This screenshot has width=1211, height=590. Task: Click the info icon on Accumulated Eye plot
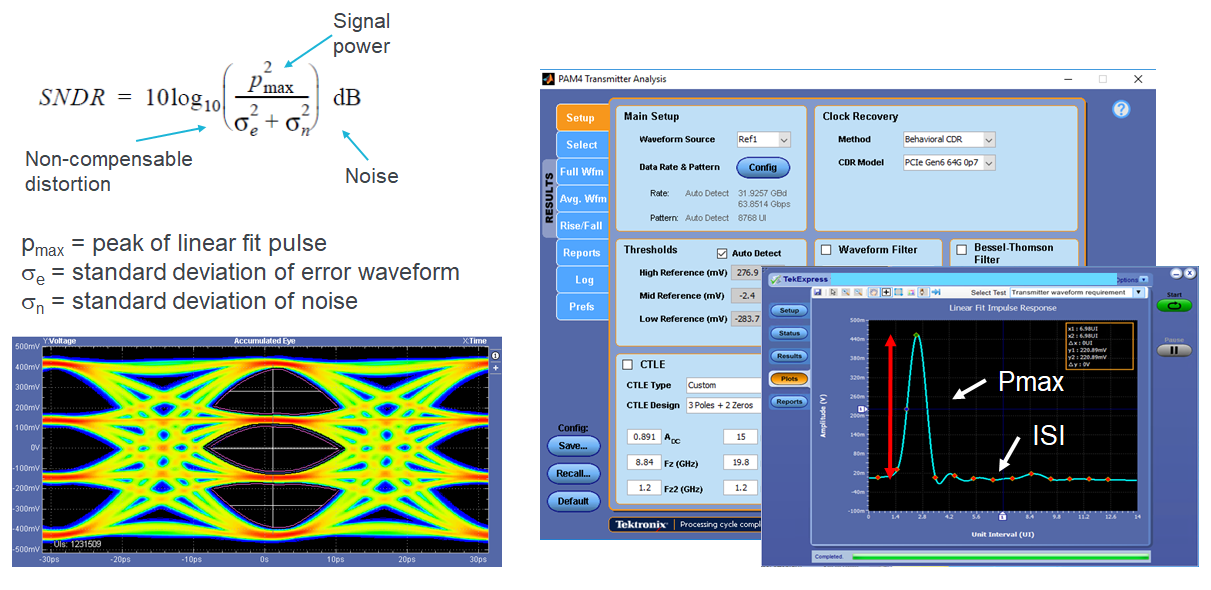[x=495, y=355]
